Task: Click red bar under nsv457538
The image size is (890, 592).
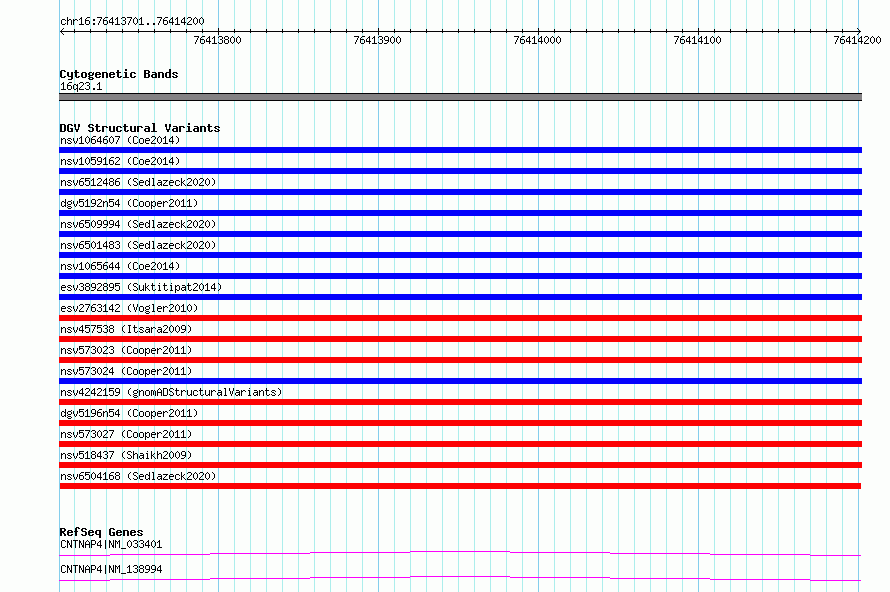Action: click(x=460, y=339)
